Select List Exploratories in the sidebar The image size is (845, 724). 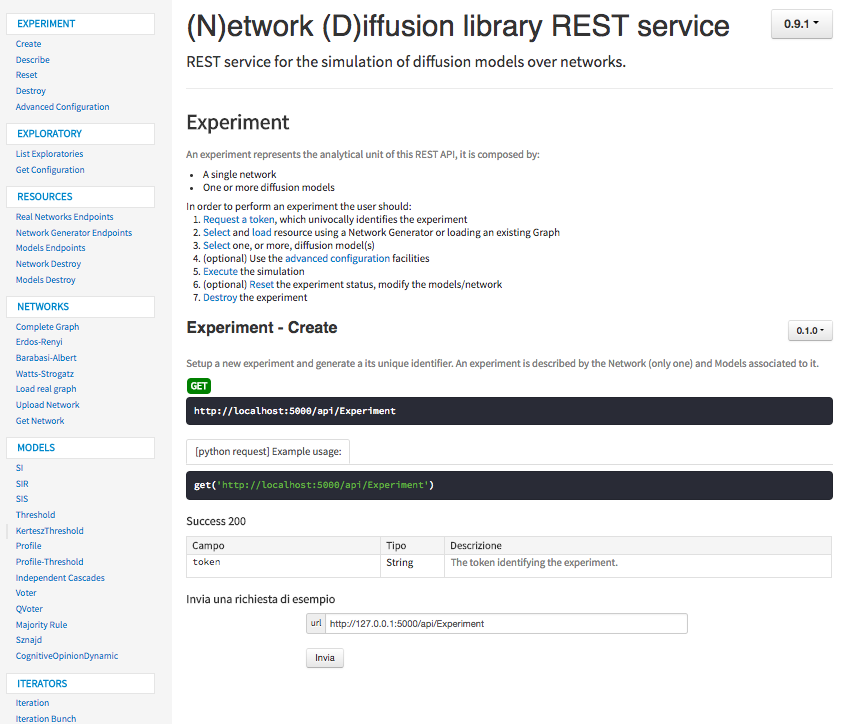[x=49, y=154]
